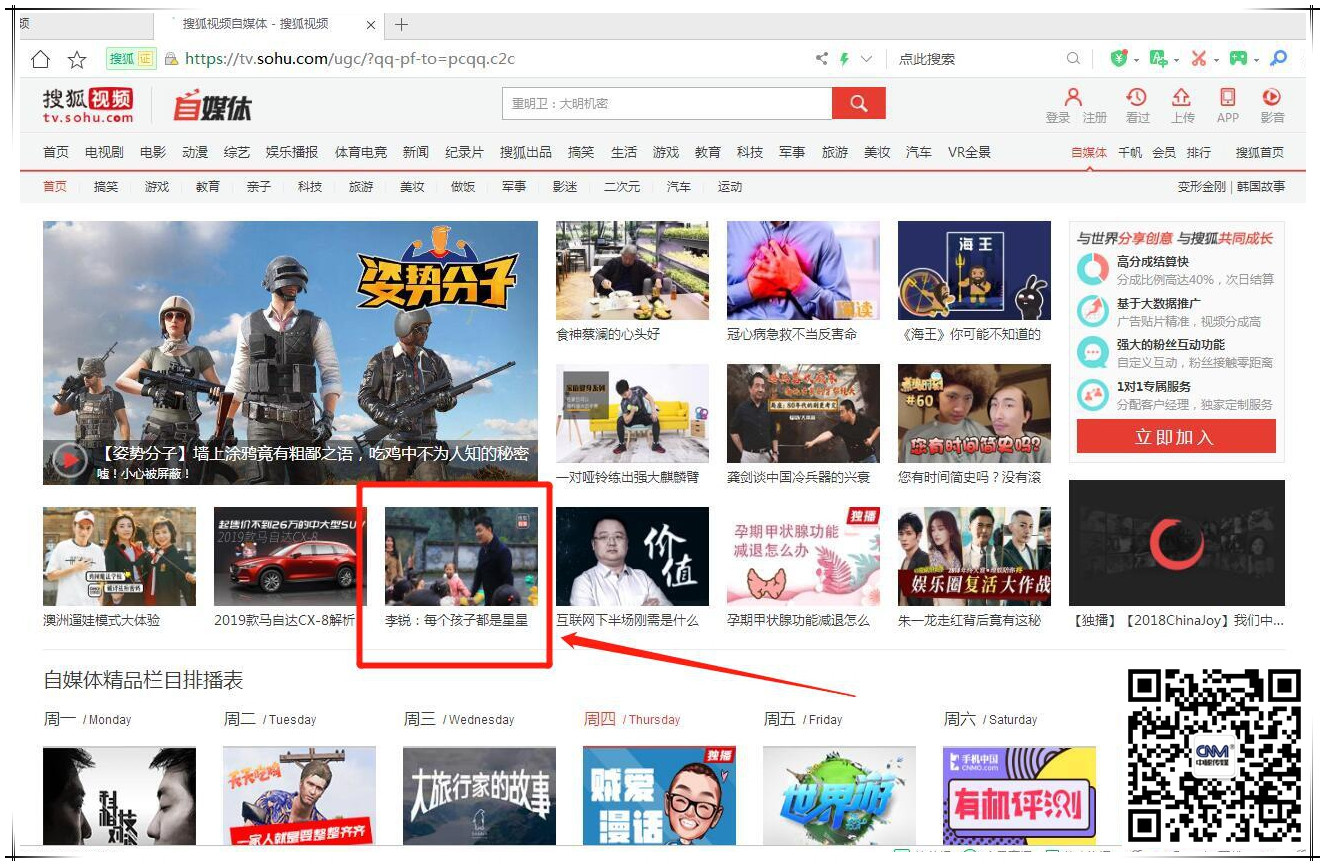Screen dimensions: 1325x866
Task: Click the browser home icon
Action: [x=40, y=59]
